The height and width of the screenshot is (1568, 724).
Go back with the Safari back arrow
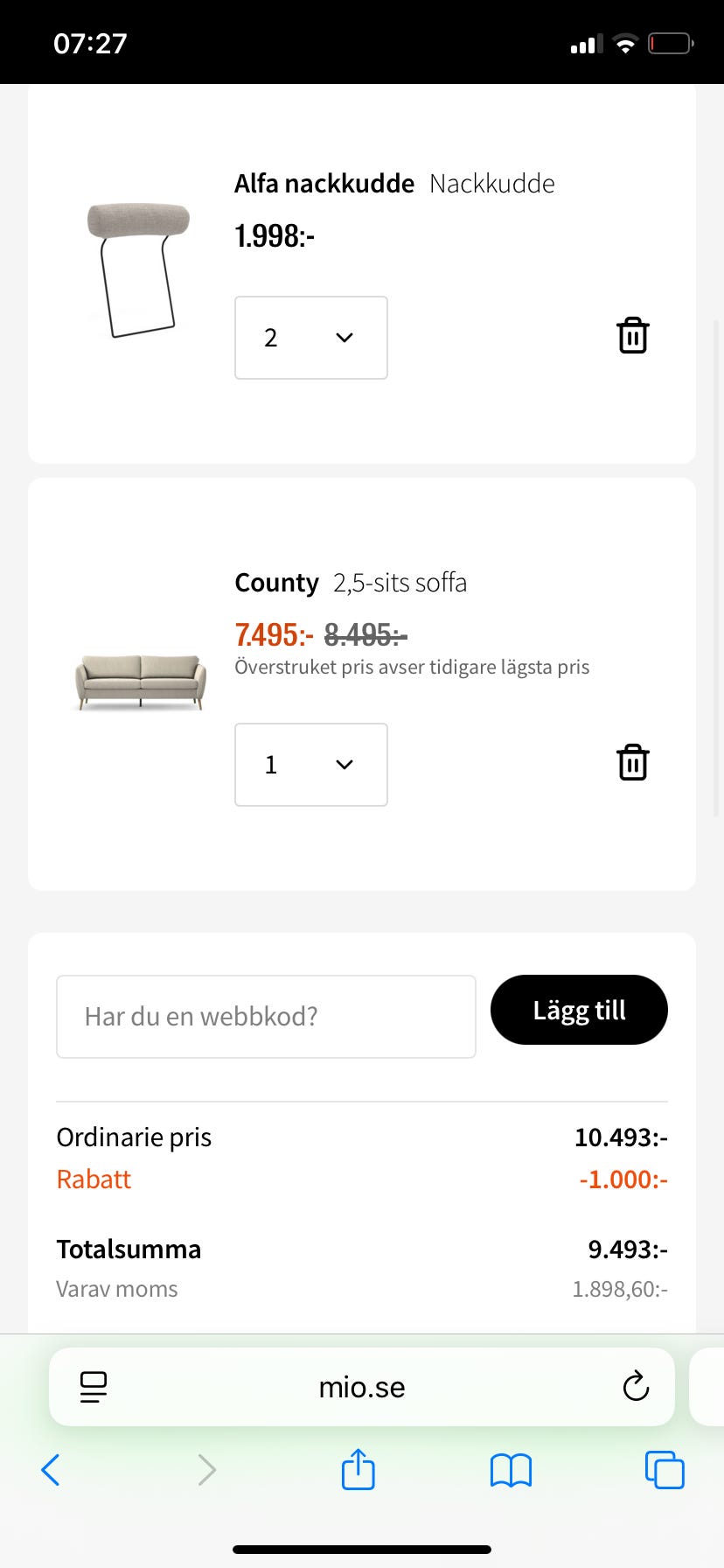pyautogui.click(x=51, y=1470)
